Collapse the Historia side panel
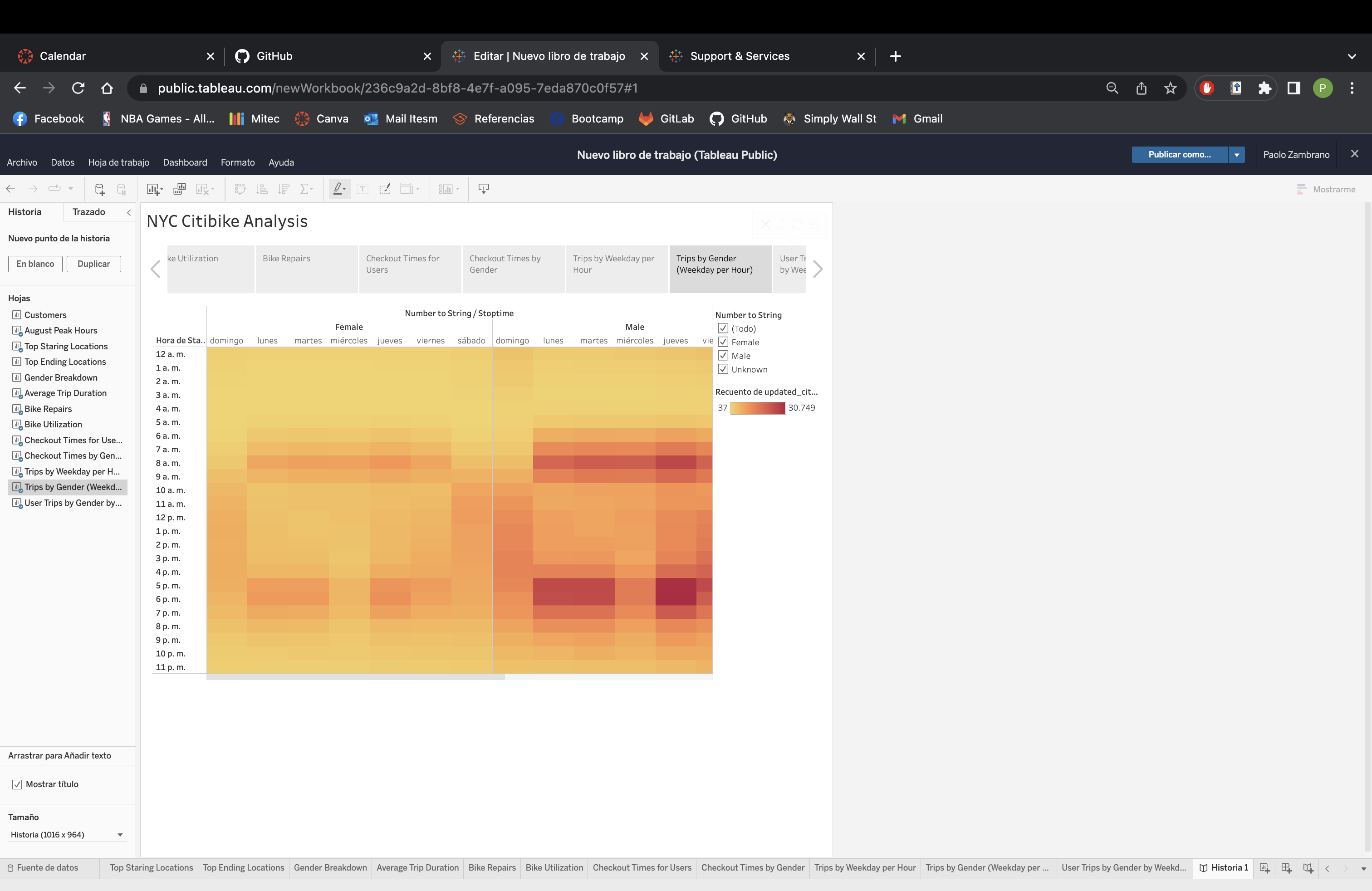 click(128, 212)
